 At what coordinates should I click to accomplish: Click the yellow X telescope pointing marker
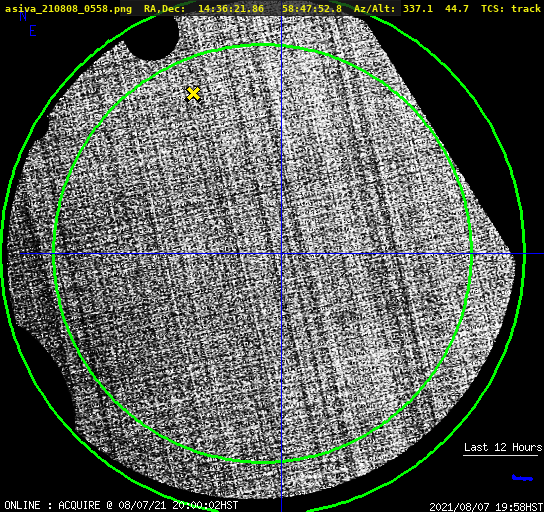coord(193,94)
